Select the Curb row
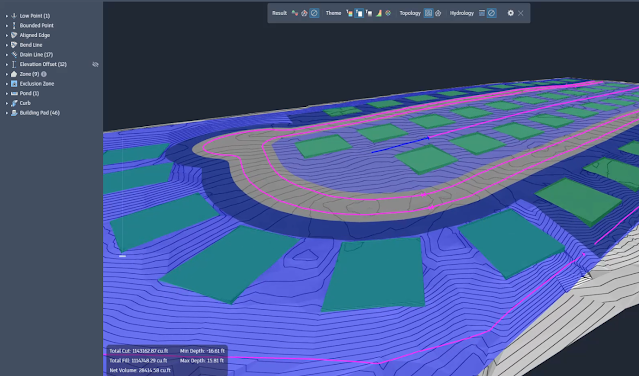The width and height of the screenshot is (639, 376). (51, 103)
